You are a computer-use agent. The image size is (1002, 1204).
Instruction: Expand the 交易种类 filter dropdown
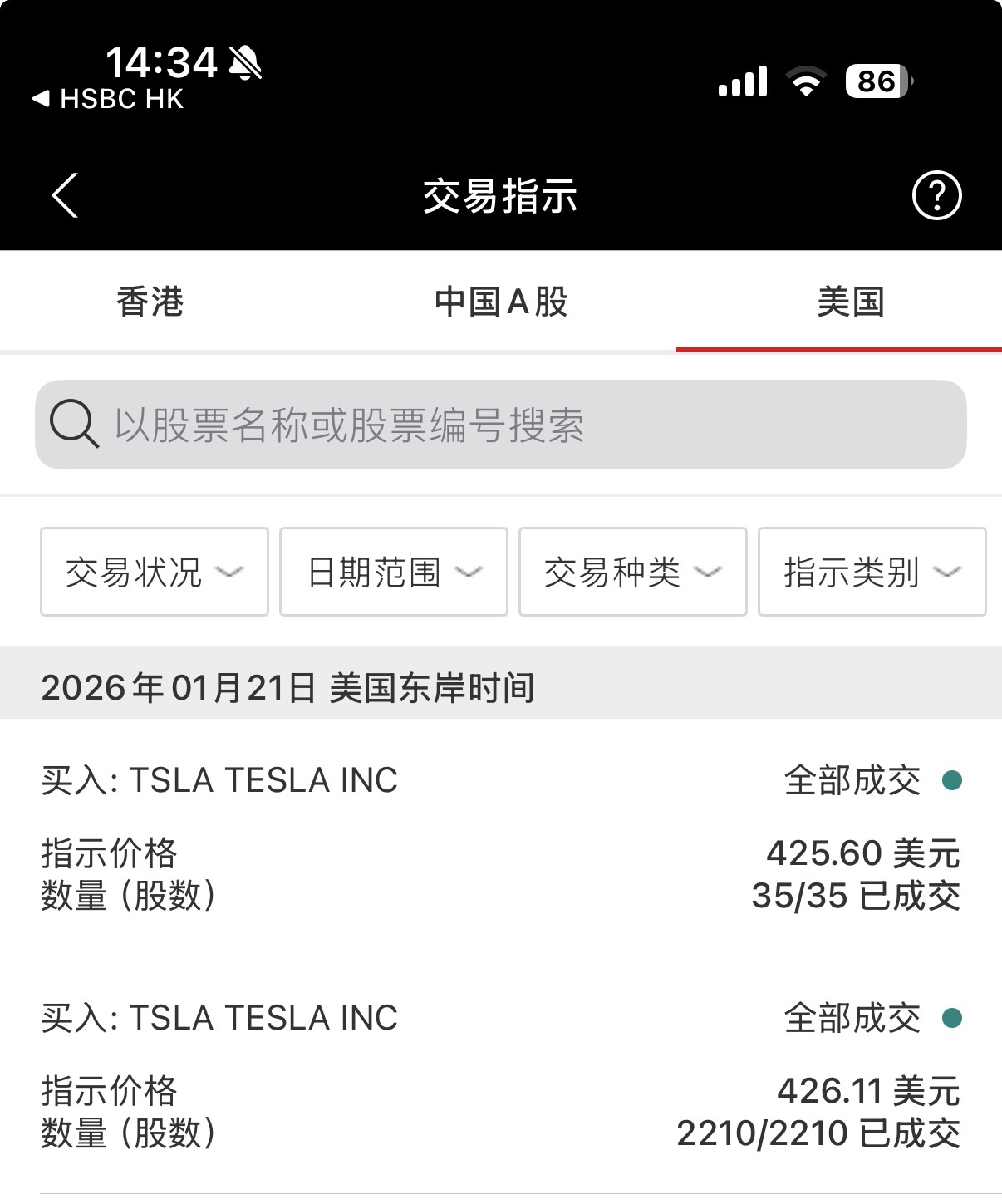tap(633, 572)
